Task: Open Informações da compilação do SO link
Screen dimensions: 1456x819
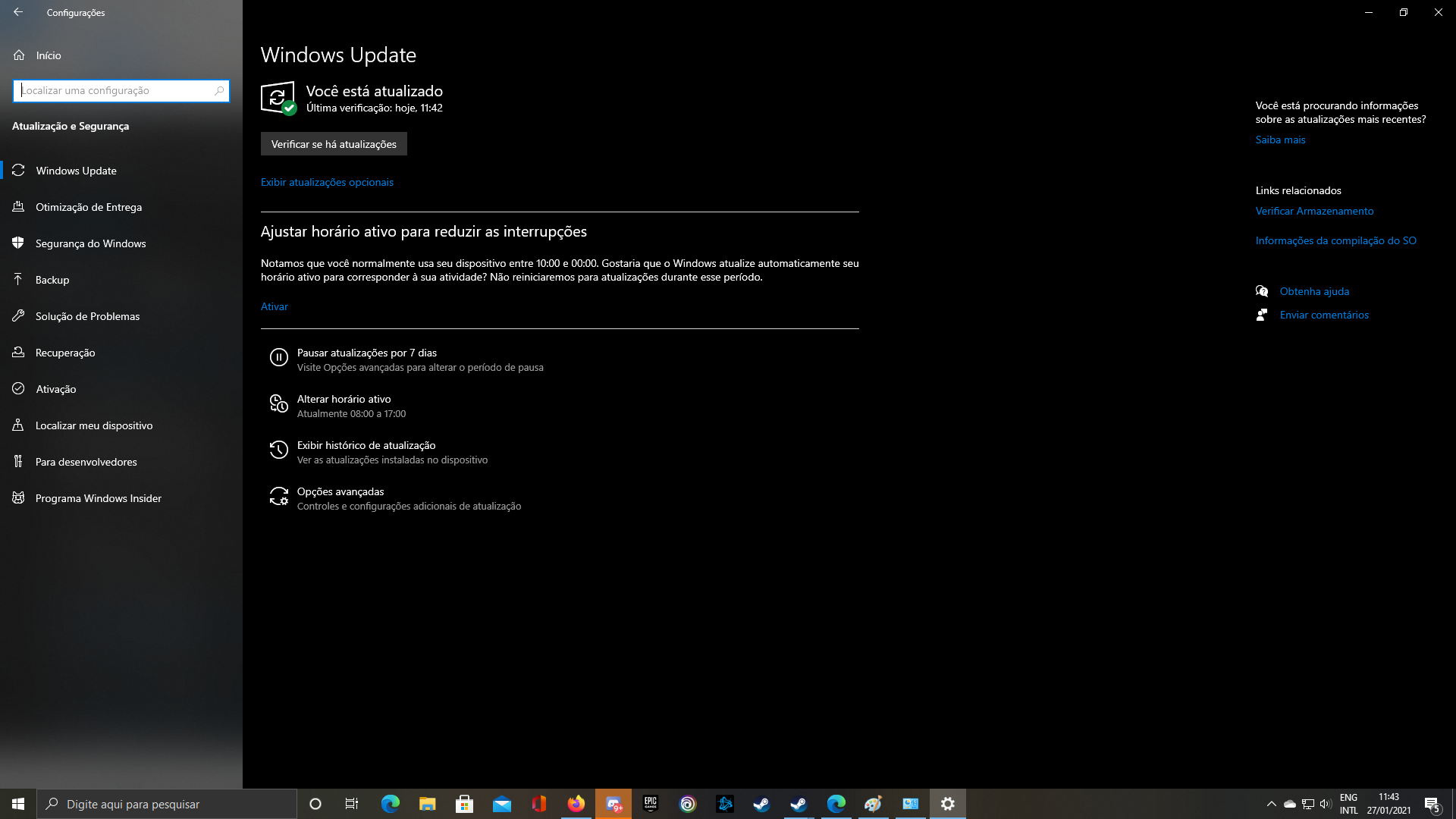Action: coord(1335,240)
